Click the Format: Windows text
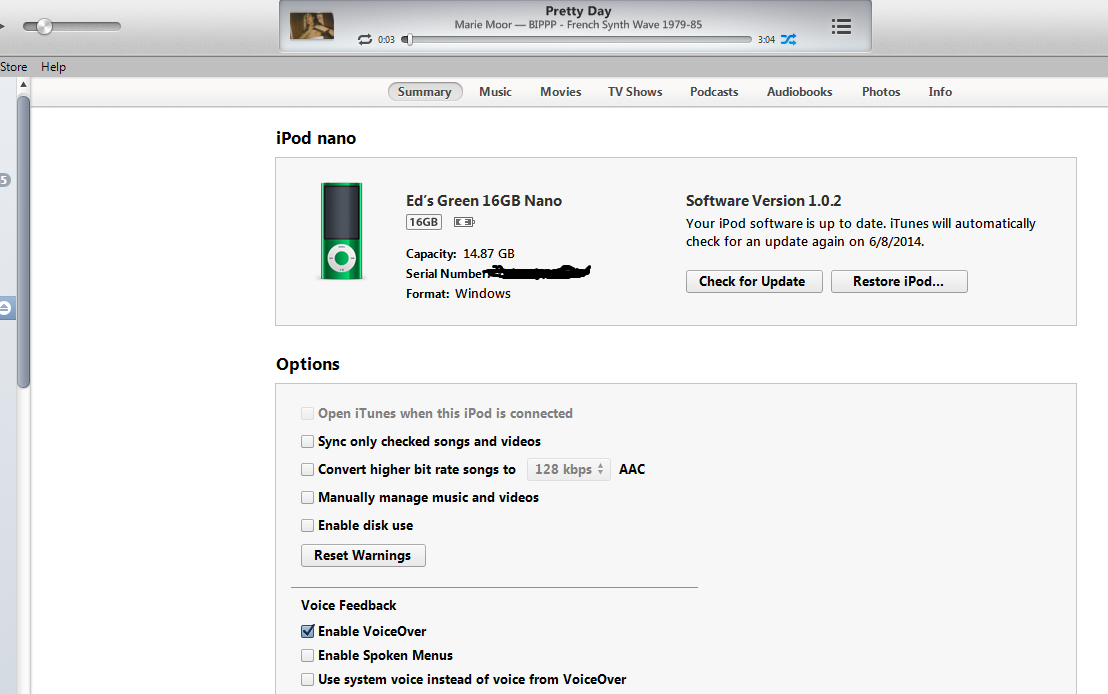This screenshot has height=694, width=1108. pos(458,293)
